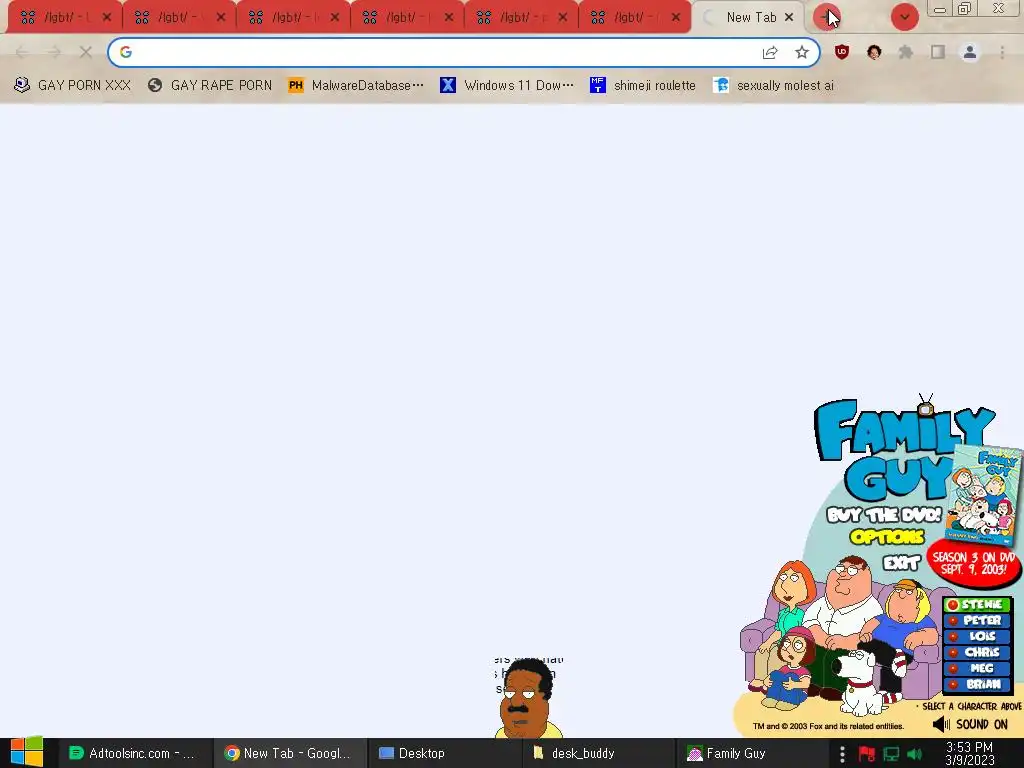The width and height of the screenshot is (1024, 768).
Task: Open the desk_buddy taskbar item
Action: click(599, 754)
